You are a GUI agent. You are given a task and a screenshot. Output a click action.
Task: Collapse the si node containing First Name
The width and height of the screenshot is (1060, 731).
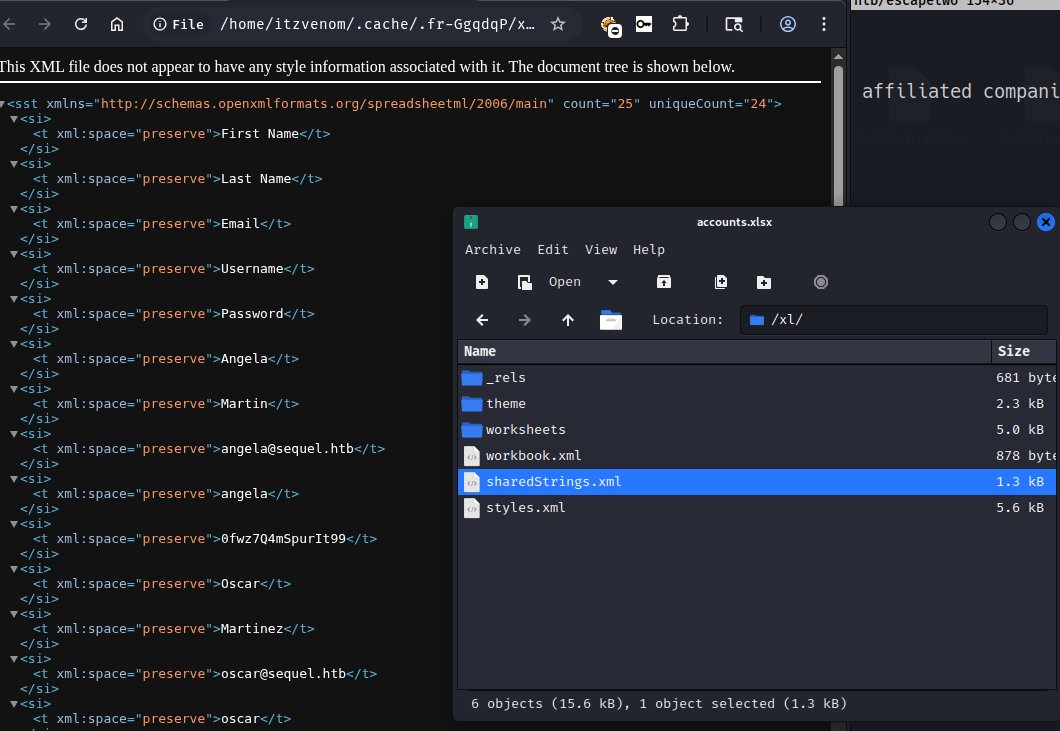tap(14, 119)
